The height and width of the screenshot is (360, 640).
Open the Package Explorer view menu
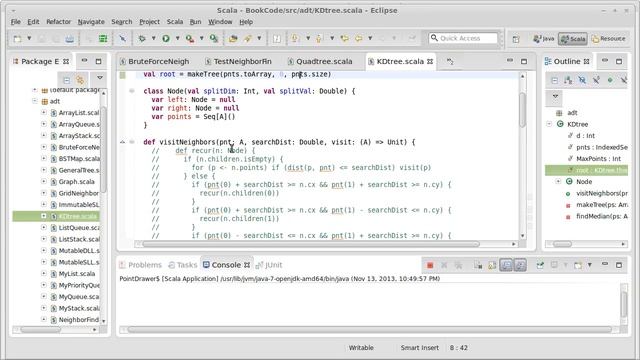click(x=100, y=78)
